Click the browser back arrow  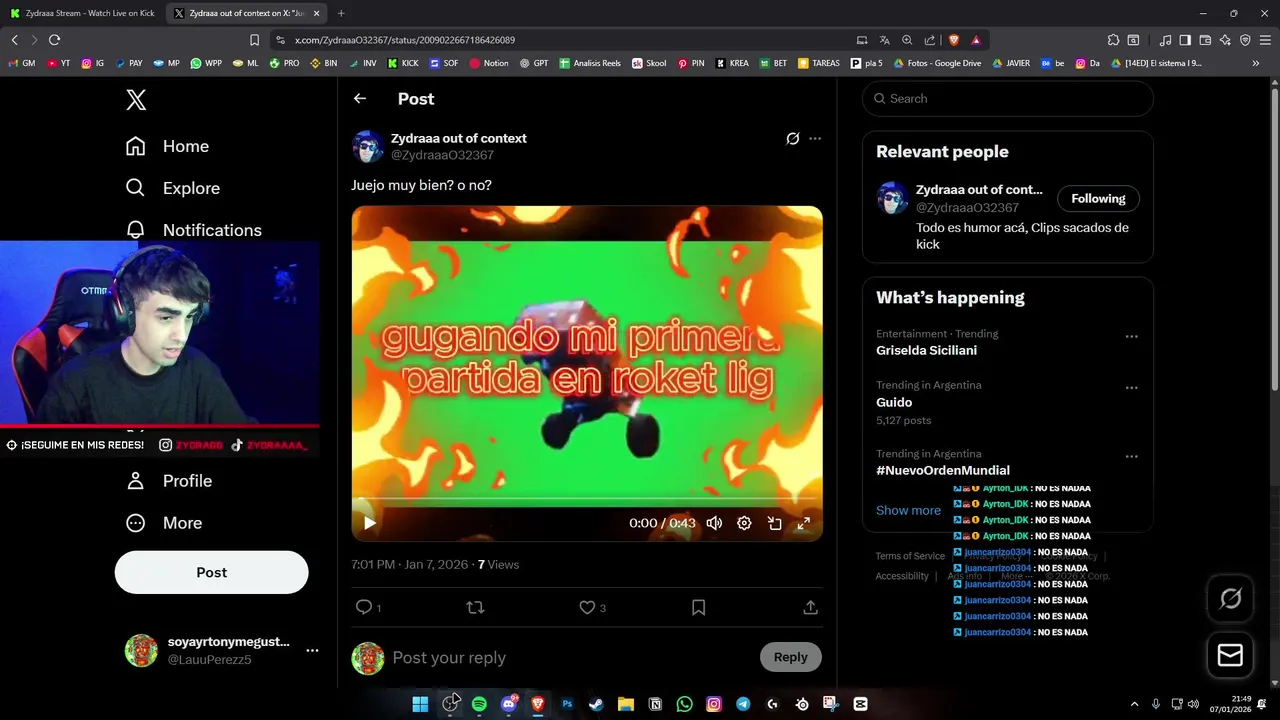(x=14, y=40)
